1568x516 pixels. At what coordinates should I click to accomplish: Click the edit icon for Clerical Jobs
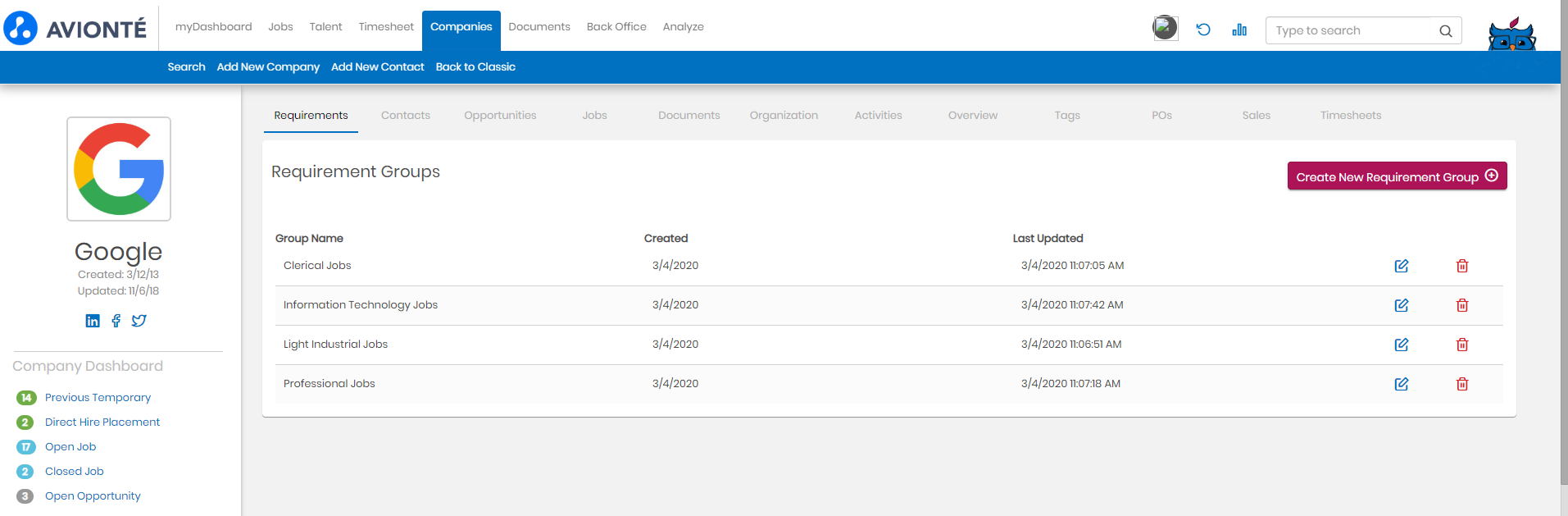pyautogui.click(x=1401, y=266)
